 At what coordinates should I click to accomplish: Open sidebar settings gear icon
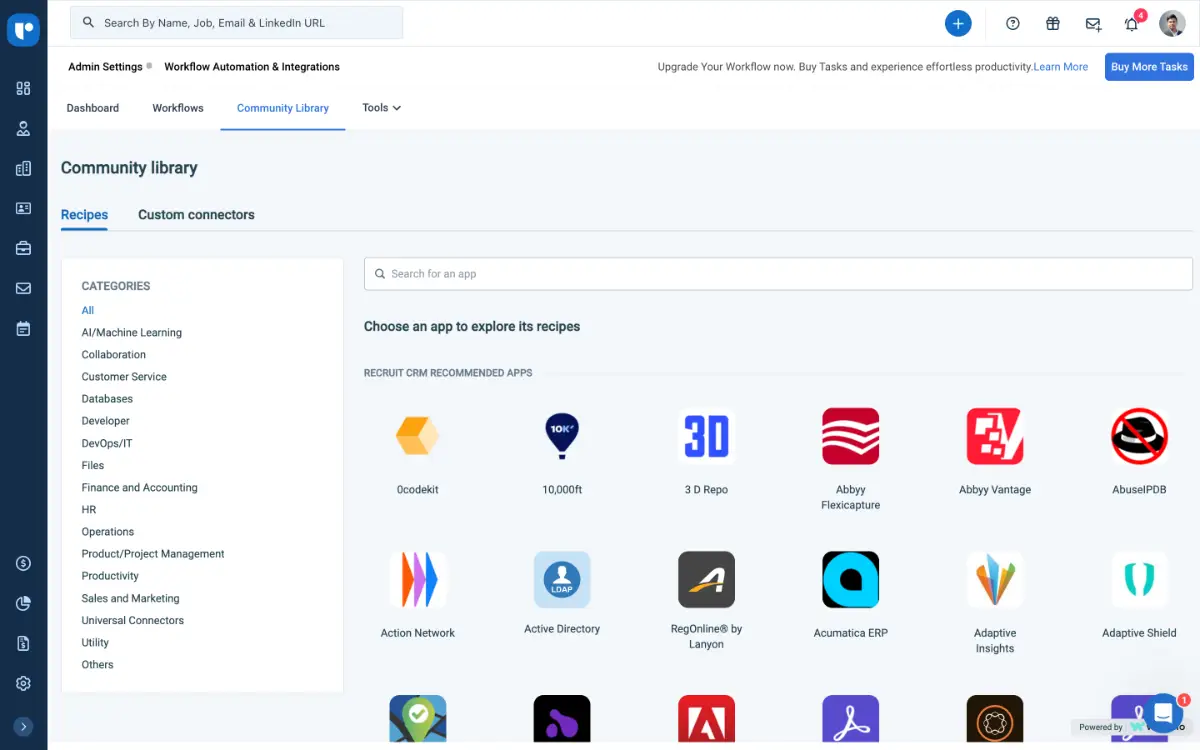pyautogui.click(x=23, y=683)
